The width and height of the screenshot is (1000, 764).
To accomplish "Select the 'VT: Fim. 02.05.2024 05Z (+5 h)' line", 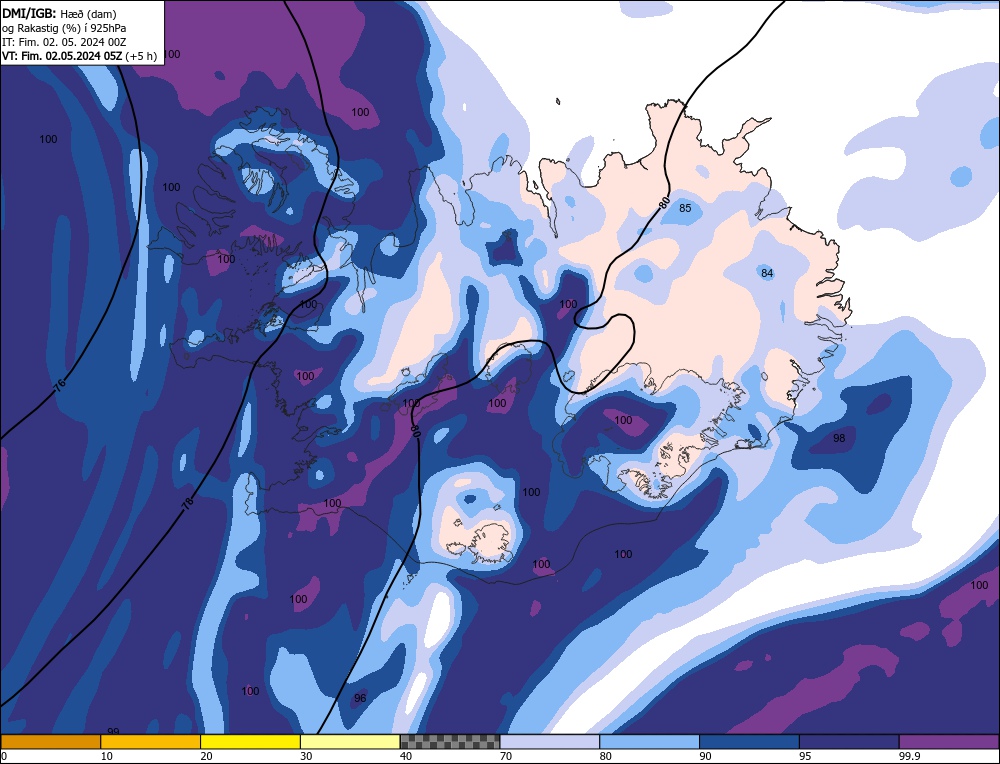I will pyautogui.click(x=79, y=56).
